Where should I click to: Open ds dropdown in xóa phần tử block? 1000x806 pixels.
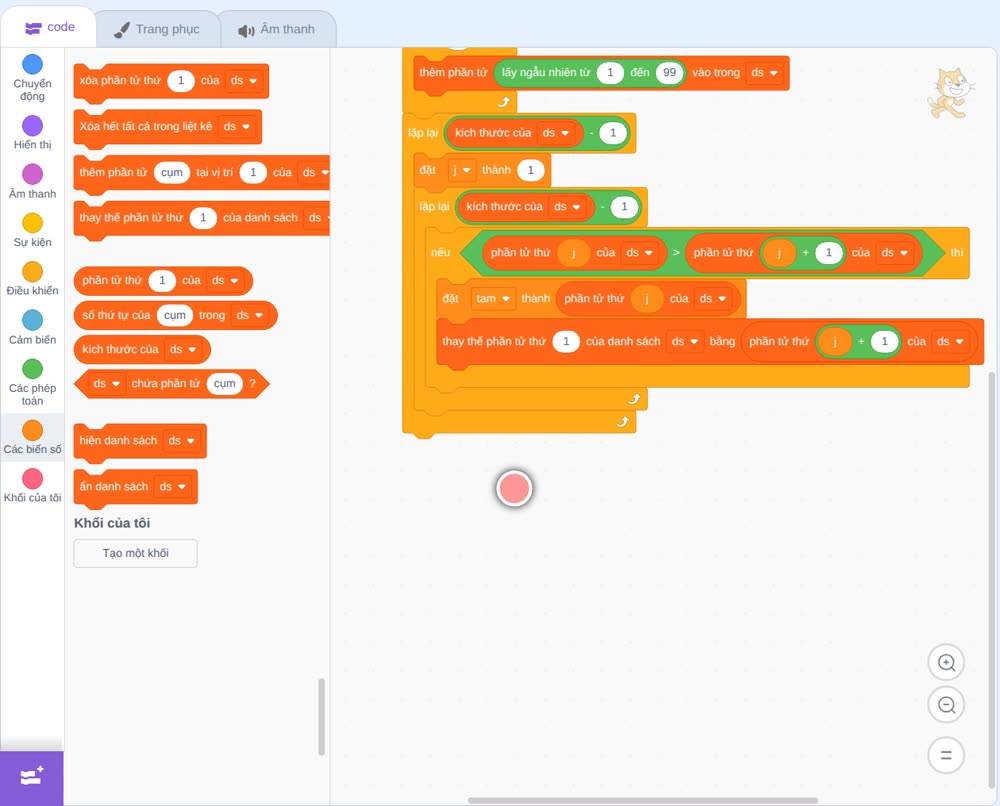point(244,80)
